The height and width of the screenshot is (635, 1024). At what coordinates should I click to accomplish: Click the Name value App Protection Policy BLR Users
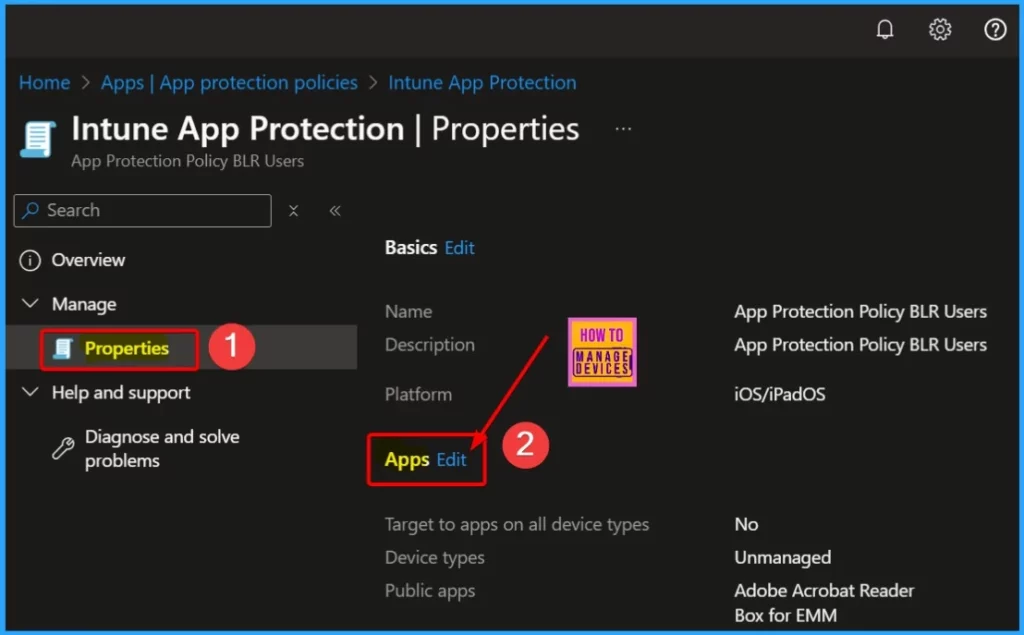860,312
